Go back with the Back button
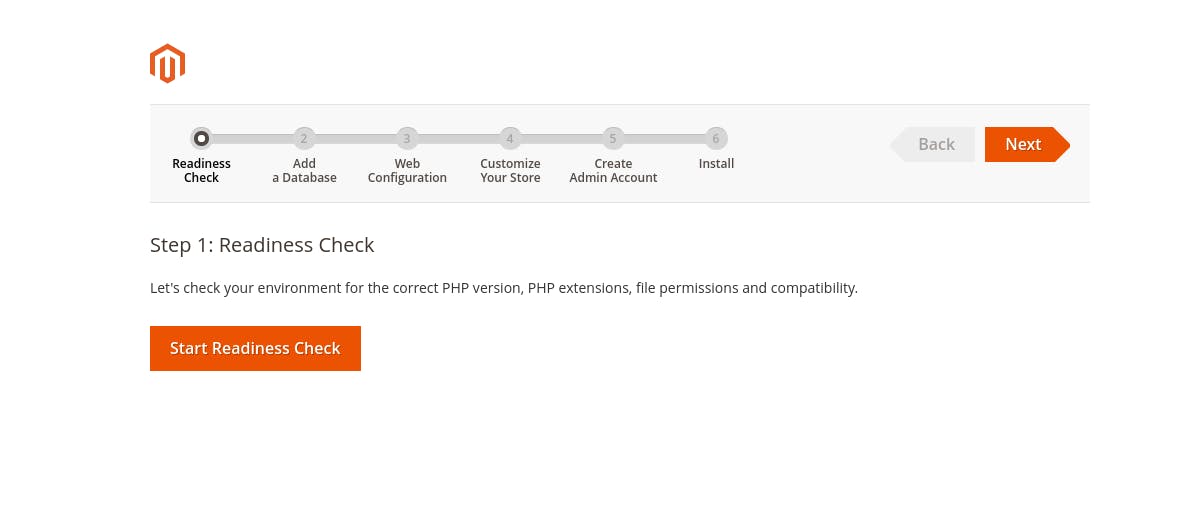Viewport: 1179px width, 516px height. click(935, 144)
